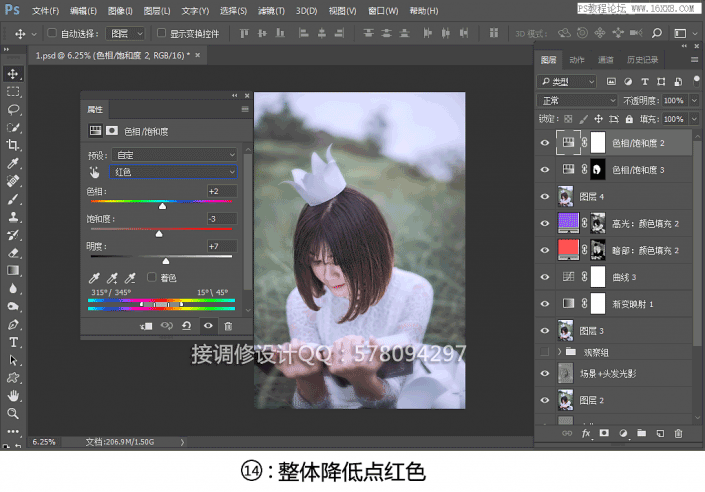Select the Pen tool

[13, 324]
